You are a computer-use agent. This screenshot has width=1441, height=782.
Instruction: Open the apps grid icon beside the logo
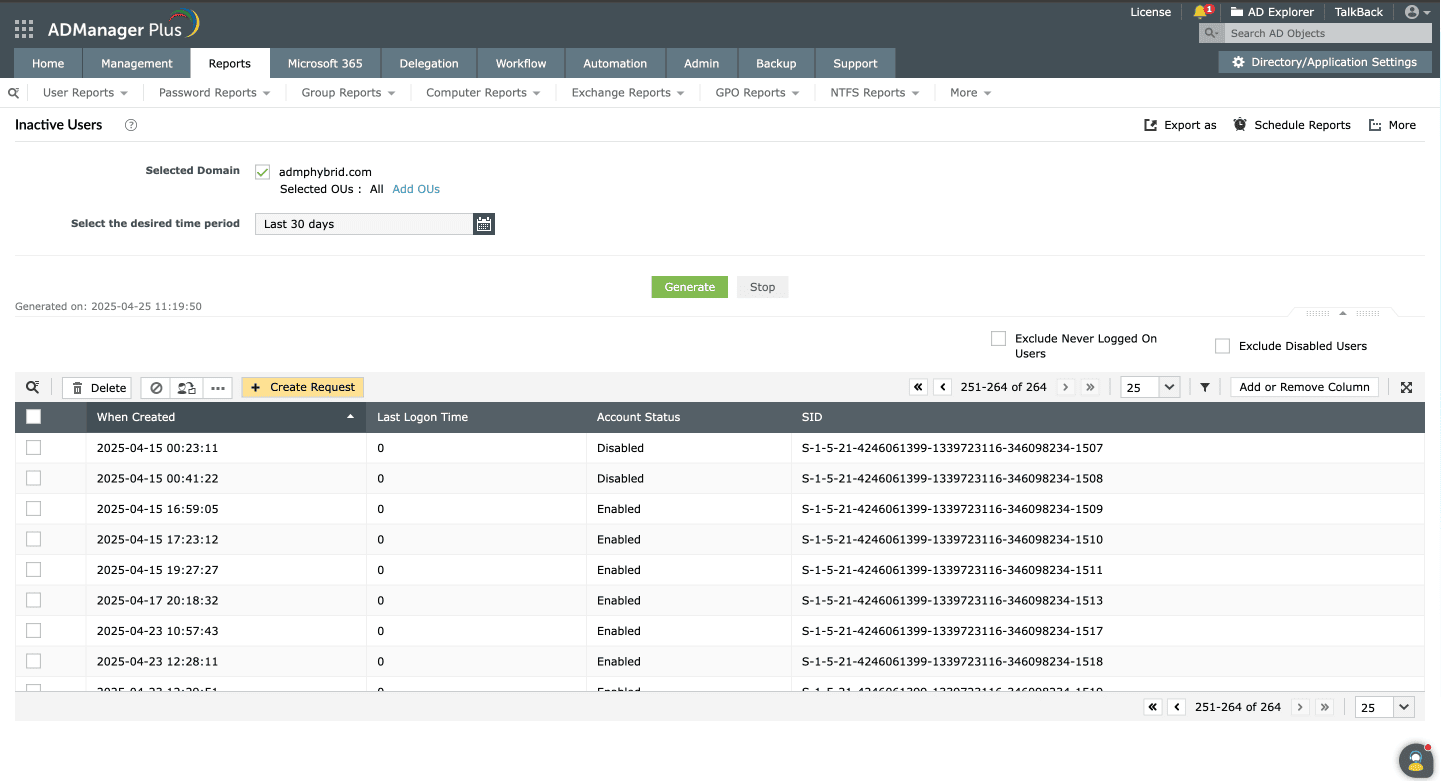pos(23,28)
